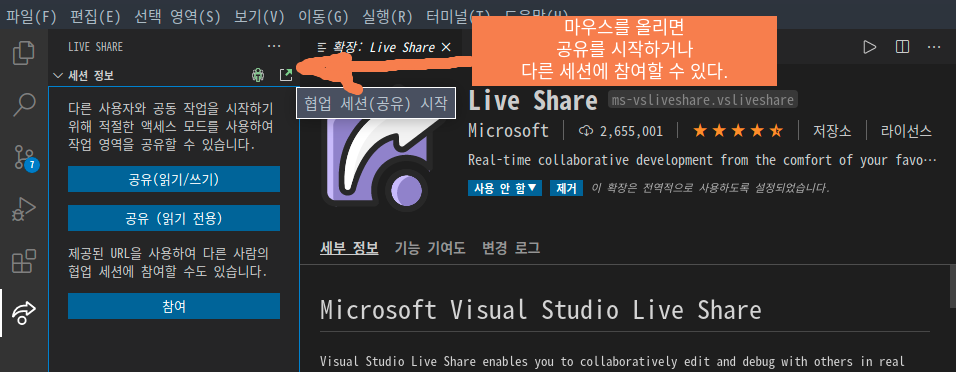
Task: Open the 실행(R) menu
Action: (387, 16)
